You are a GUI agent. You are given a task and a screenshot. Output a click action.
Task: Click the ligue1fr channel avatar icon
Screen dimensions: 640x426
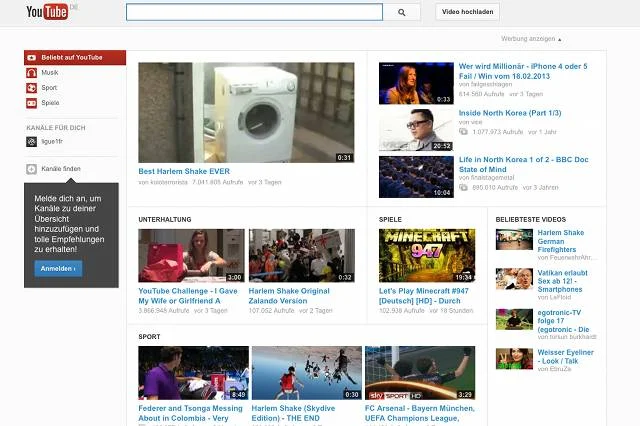31,142
